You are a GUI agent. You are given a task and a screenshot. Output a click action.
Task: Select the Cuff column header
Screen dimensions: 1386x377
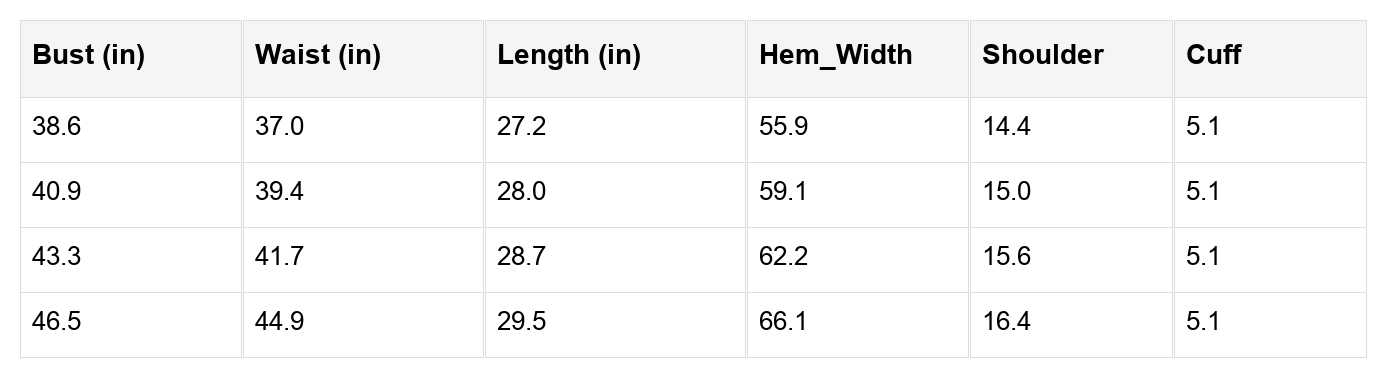coord(1214,55)
